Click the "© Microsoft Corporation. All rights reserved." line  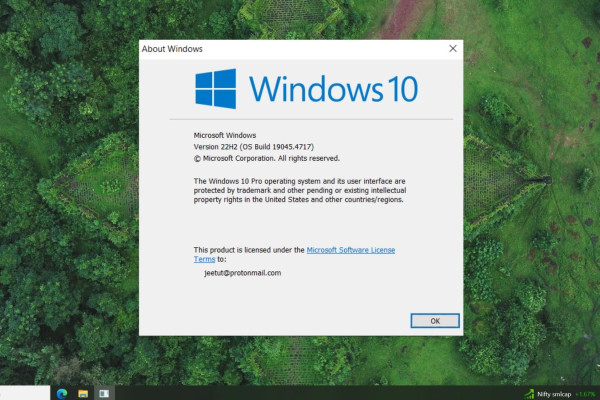[267, 158]
